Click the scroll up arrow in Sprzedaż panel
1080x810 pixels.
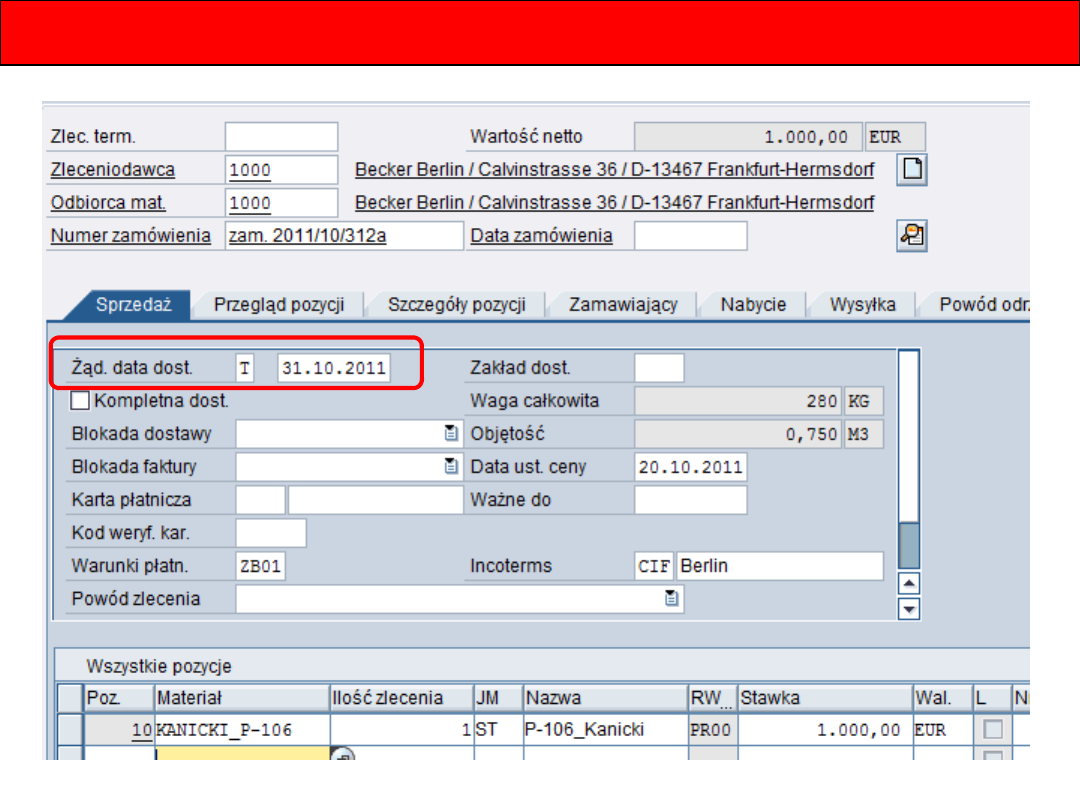[909, 585]
